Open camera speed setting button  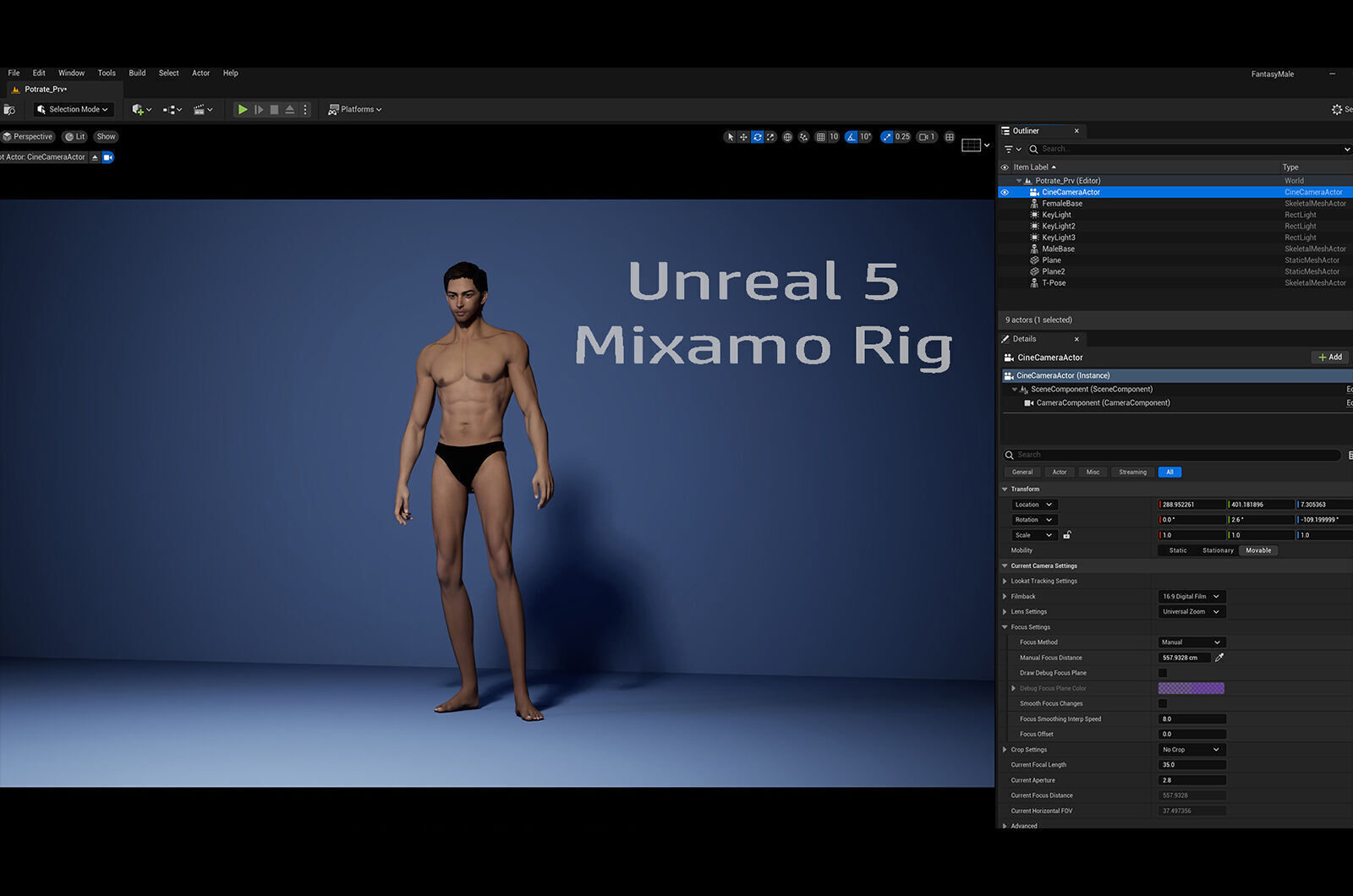coord(927,136)
